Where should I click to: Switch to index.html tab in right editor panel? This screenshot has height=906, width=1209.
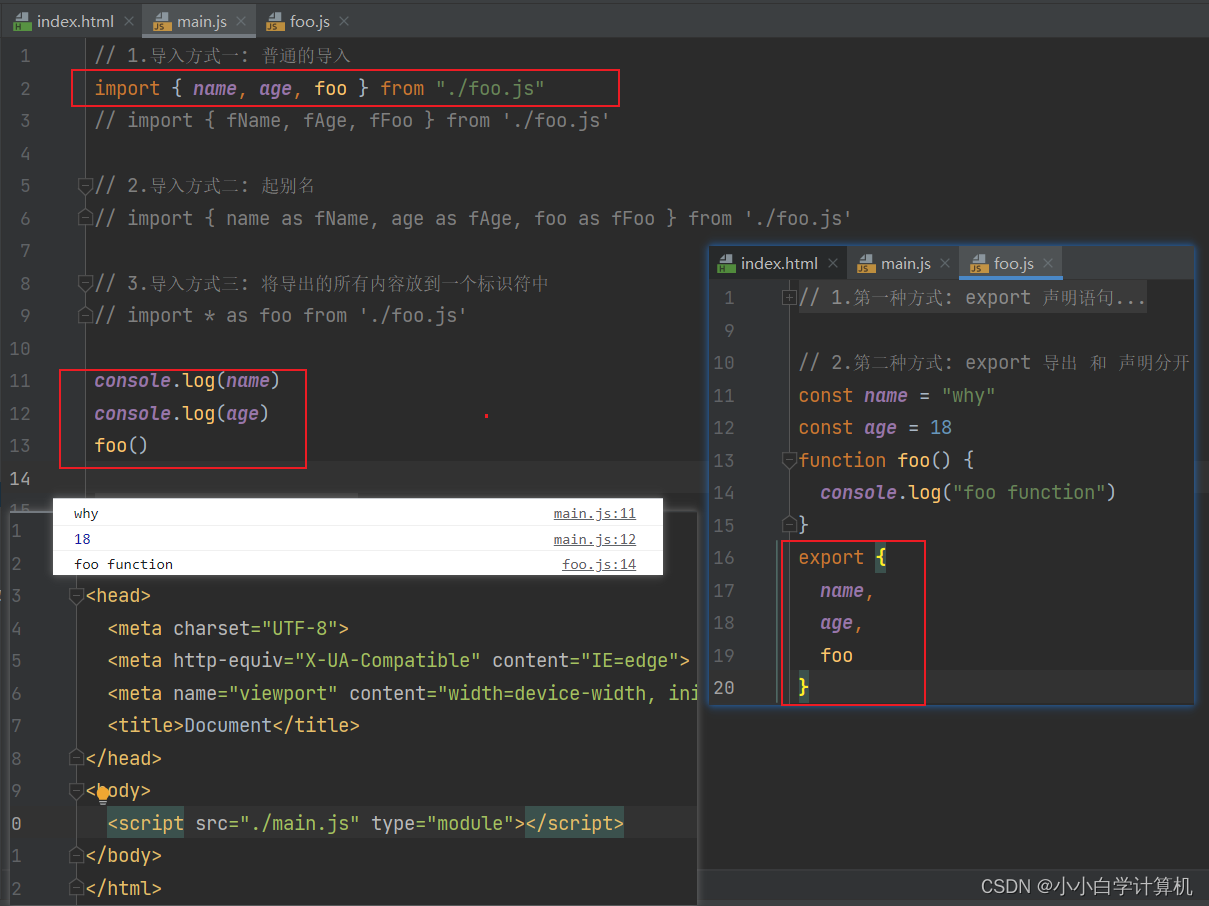776,264
